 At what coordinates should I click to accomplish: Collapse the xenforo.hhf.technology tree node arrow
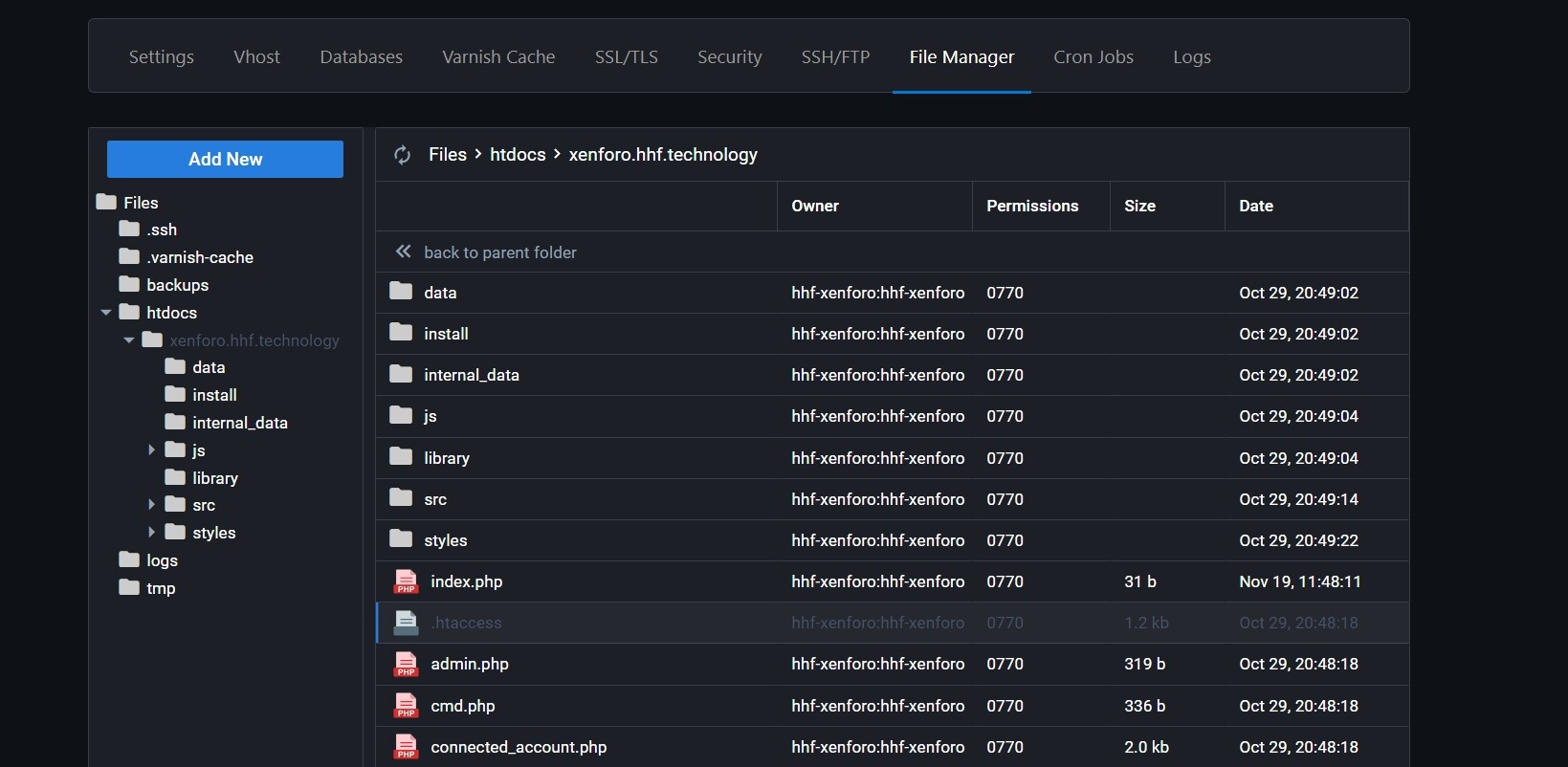click(129, 340)
